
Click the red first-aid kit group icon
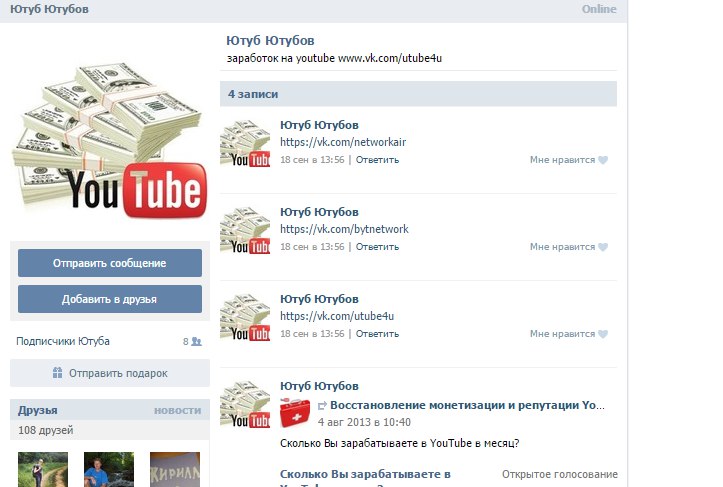coord(295,413)
